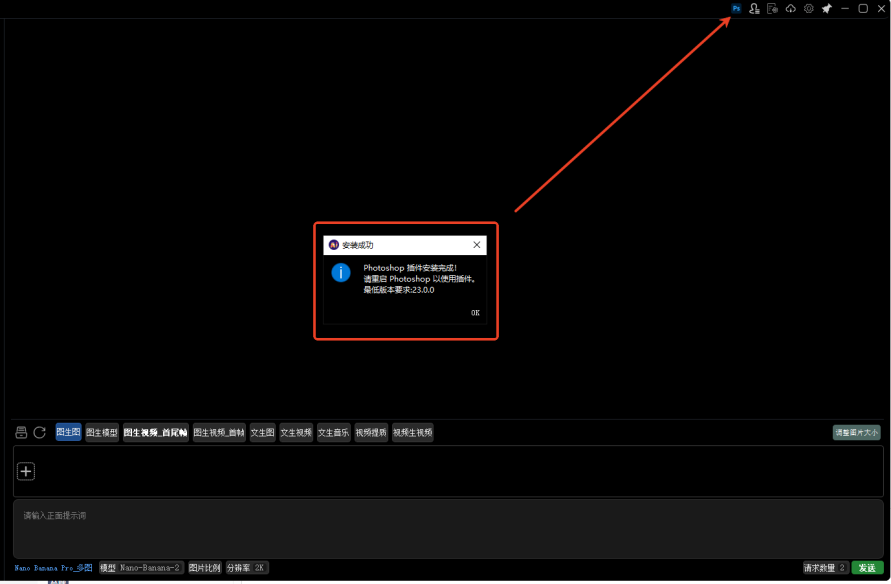This screenshot has width=891, height=584.
Task: Switch to the 文生音乐 tab
Action: tap(334, 432)
